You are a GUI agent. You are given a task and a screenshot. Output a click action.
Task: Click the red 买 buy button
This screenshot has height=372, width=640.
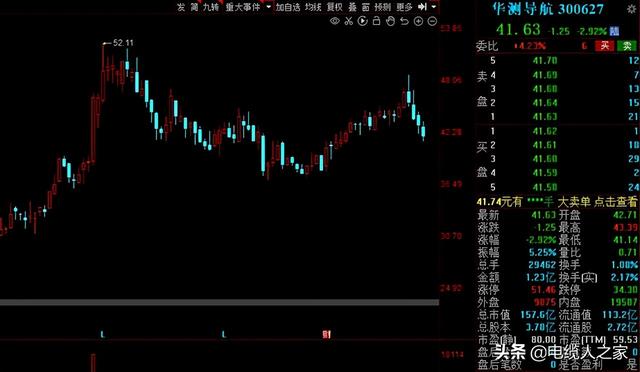click(x=605, y=46)
